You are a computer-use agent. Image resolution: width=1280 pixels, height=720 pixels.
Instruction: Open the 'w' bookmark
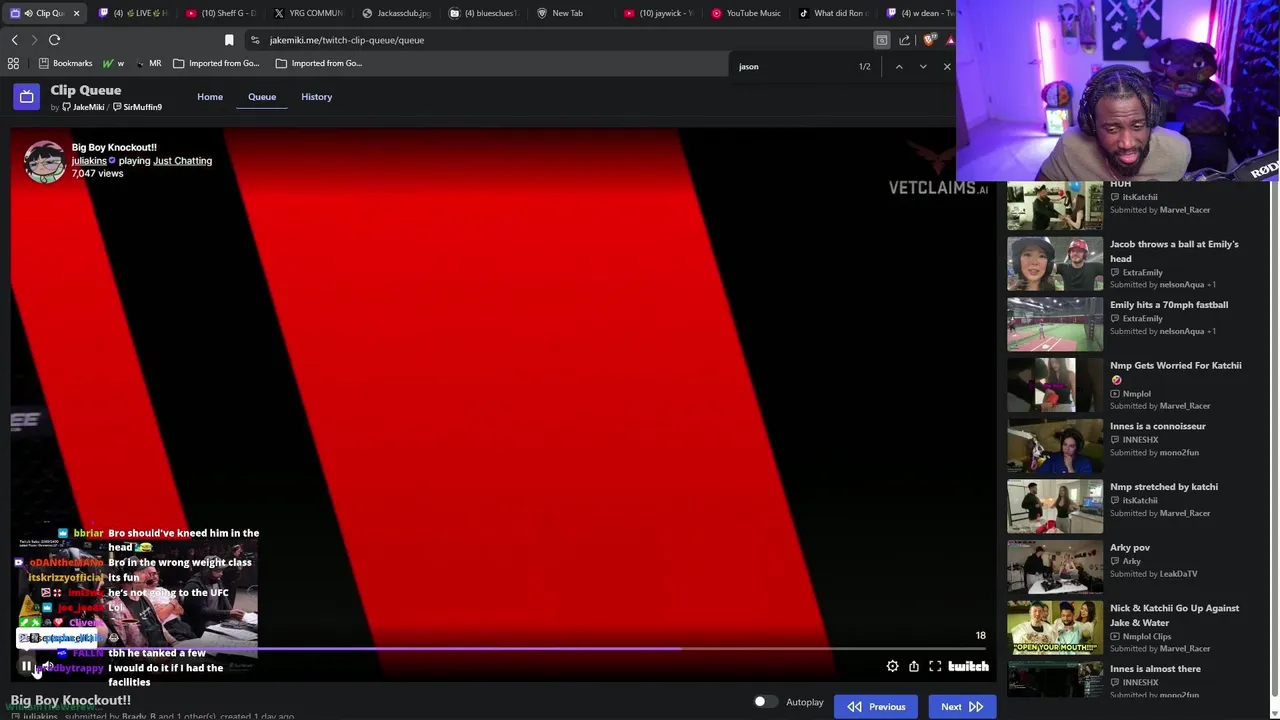point(114,63)
